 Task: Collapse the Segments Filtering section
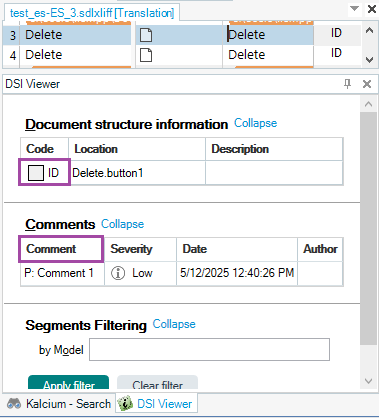pos(174,324)
